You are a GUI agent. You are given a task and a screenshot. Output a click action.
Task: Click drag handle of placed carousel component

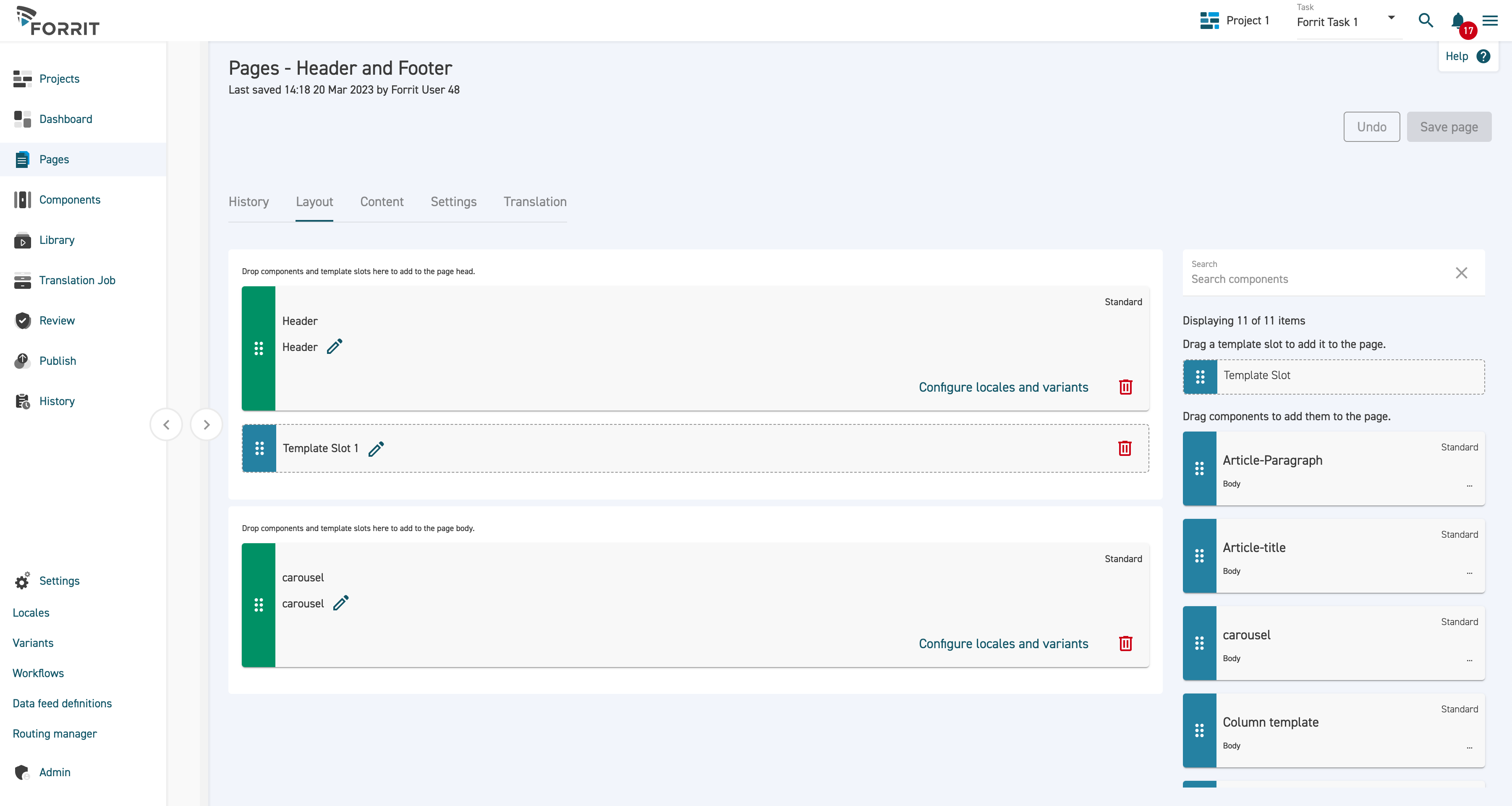(258, 605)
